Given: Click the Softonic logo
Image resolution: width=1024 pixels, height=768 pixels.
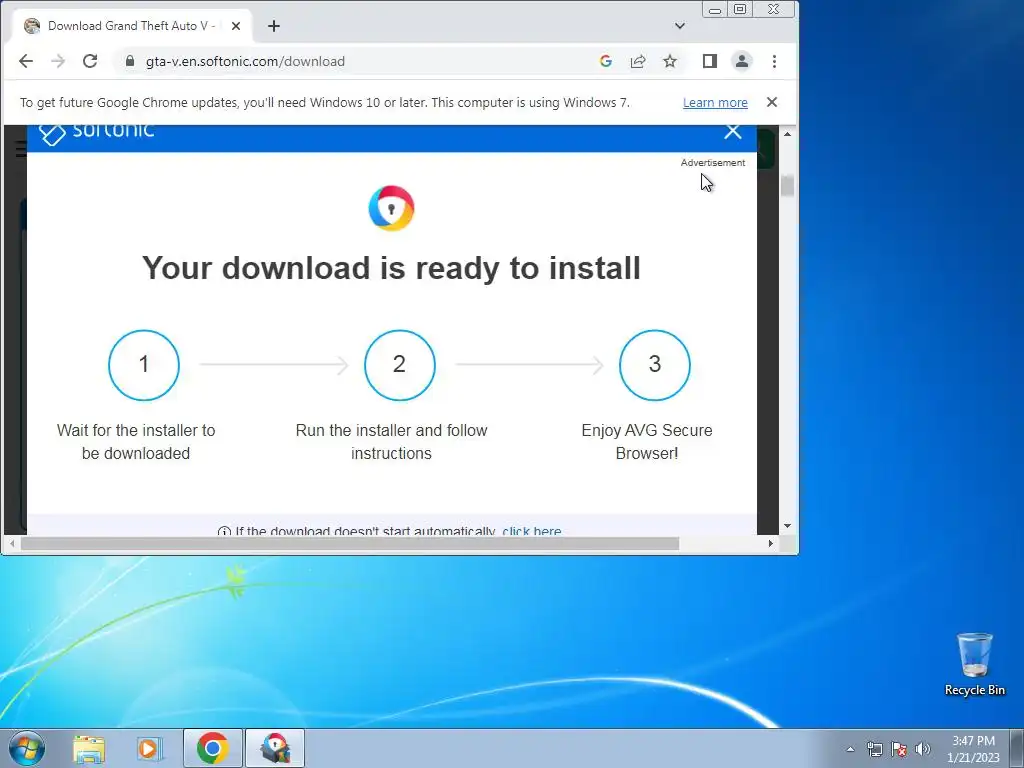Looking at the screenshot, I should 97,133.
